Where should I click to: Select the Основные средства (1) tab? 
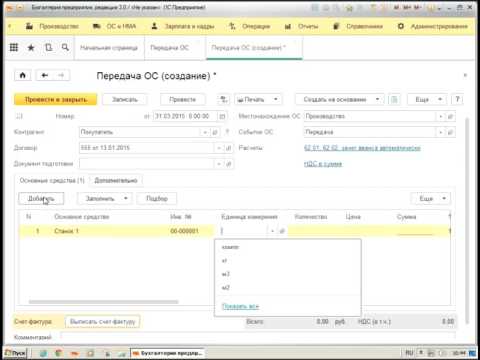(x=52, y=180)
